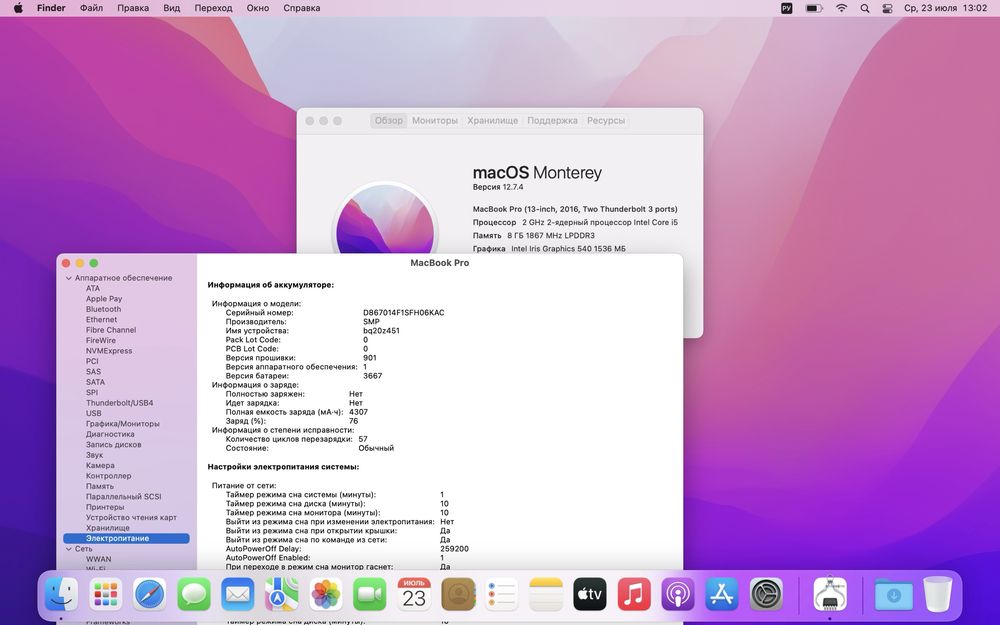Select Графика/Мониторы in sidebar

coord(122,423)
